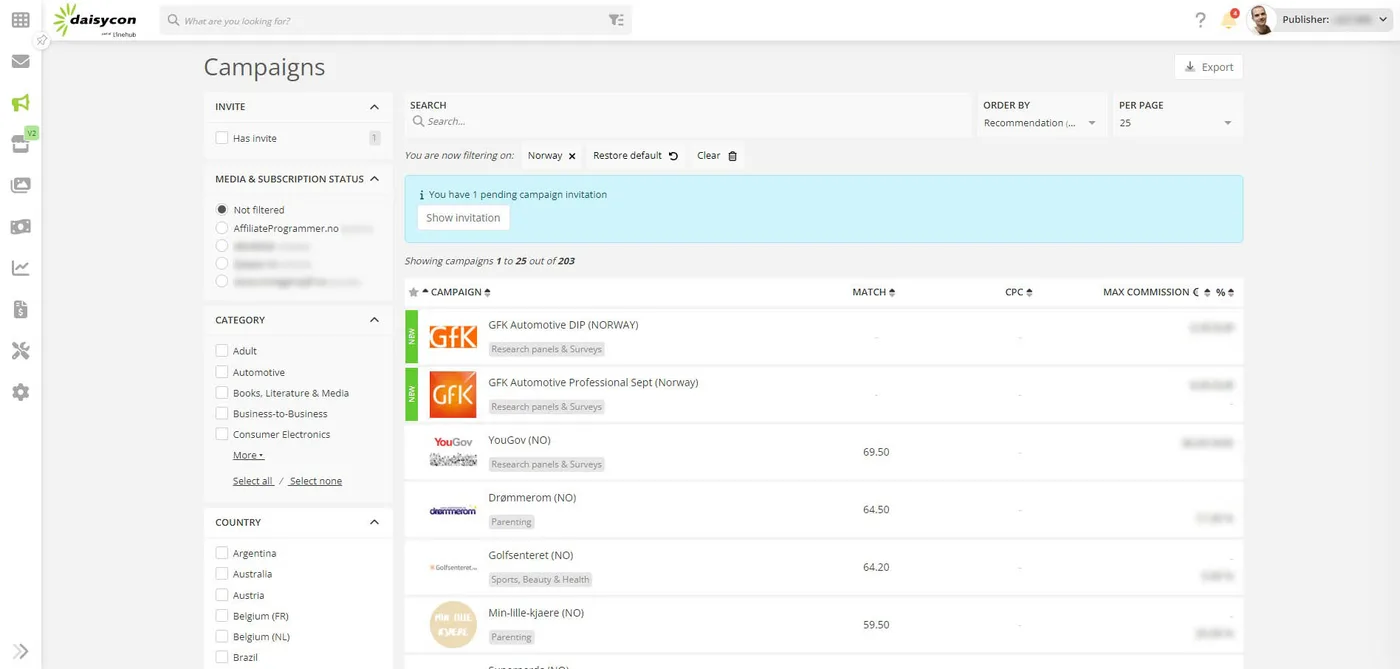Check the Australia country checkbox
Screen dimensions: 1400x669
coord(222,574)
